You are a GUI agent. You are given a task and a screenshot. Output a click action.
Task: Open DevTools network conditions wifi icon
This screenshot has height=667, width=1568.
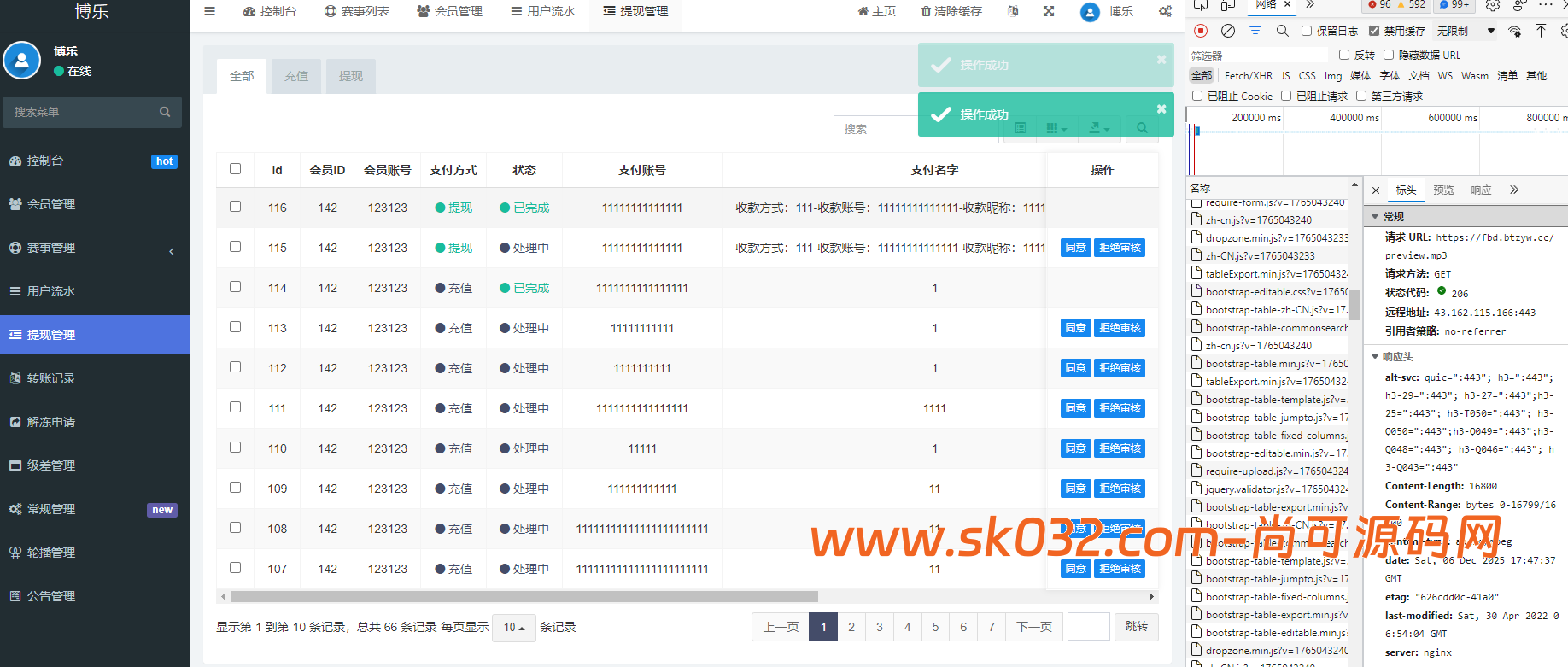click(x=1514, y=31)
